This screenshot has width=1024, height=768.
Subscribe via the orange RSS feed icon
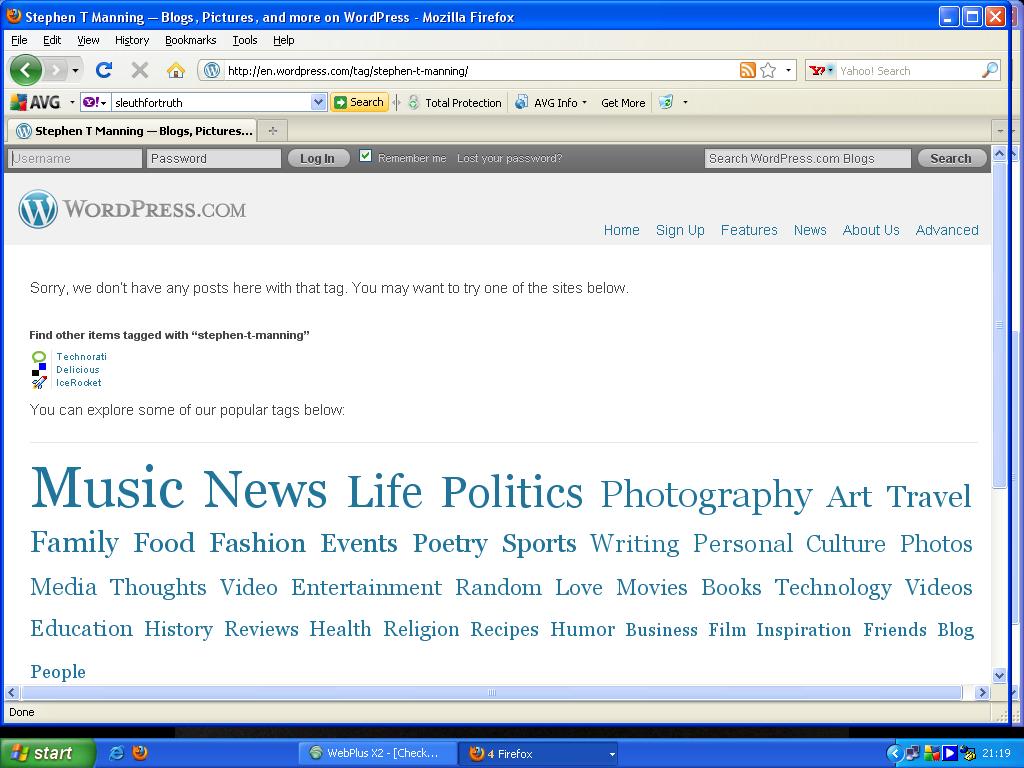coord(748,71)
